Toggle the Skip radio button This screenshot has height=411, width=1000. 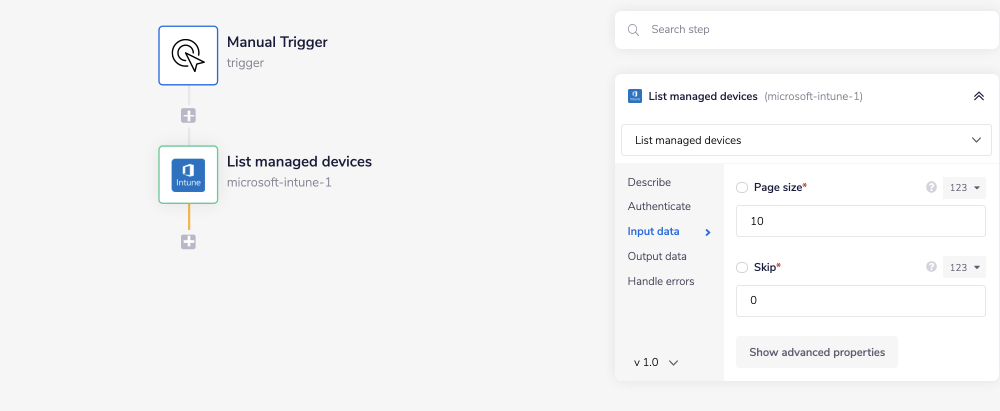click(x=742, y=267)
